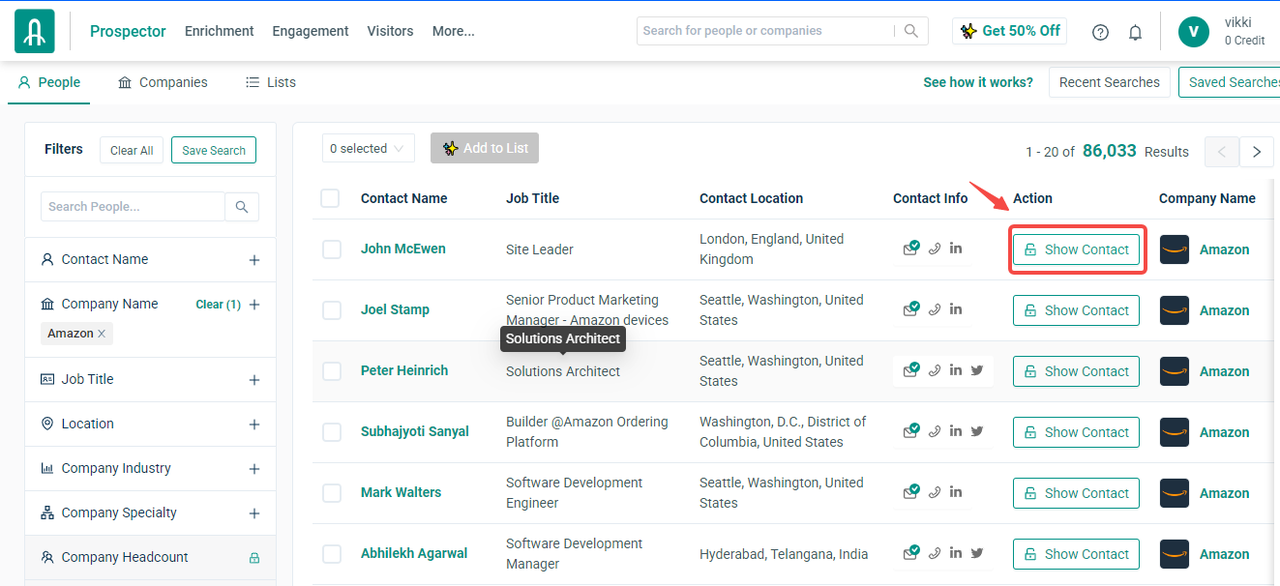Screen dimensions: 1280x586
Task: Switch to the Companies tab
Action: tap(162, 82)
